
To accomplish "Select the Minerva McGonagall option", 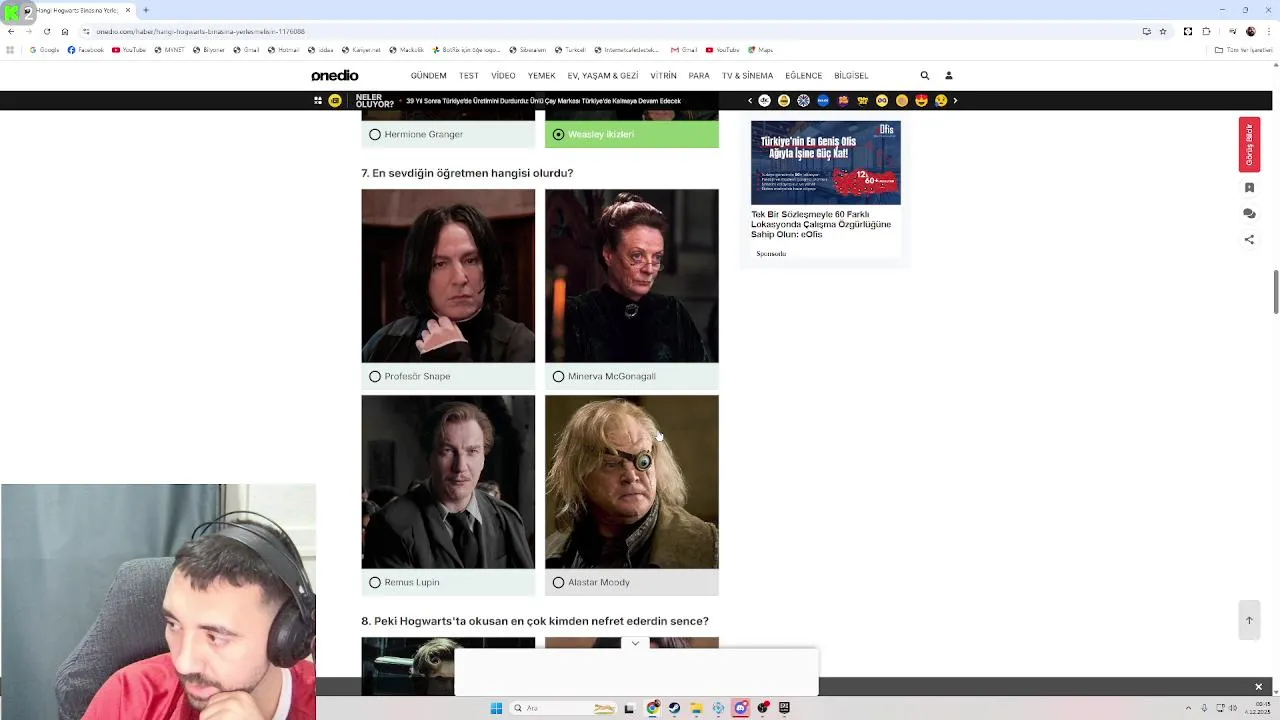I will (x=631, y=376).
